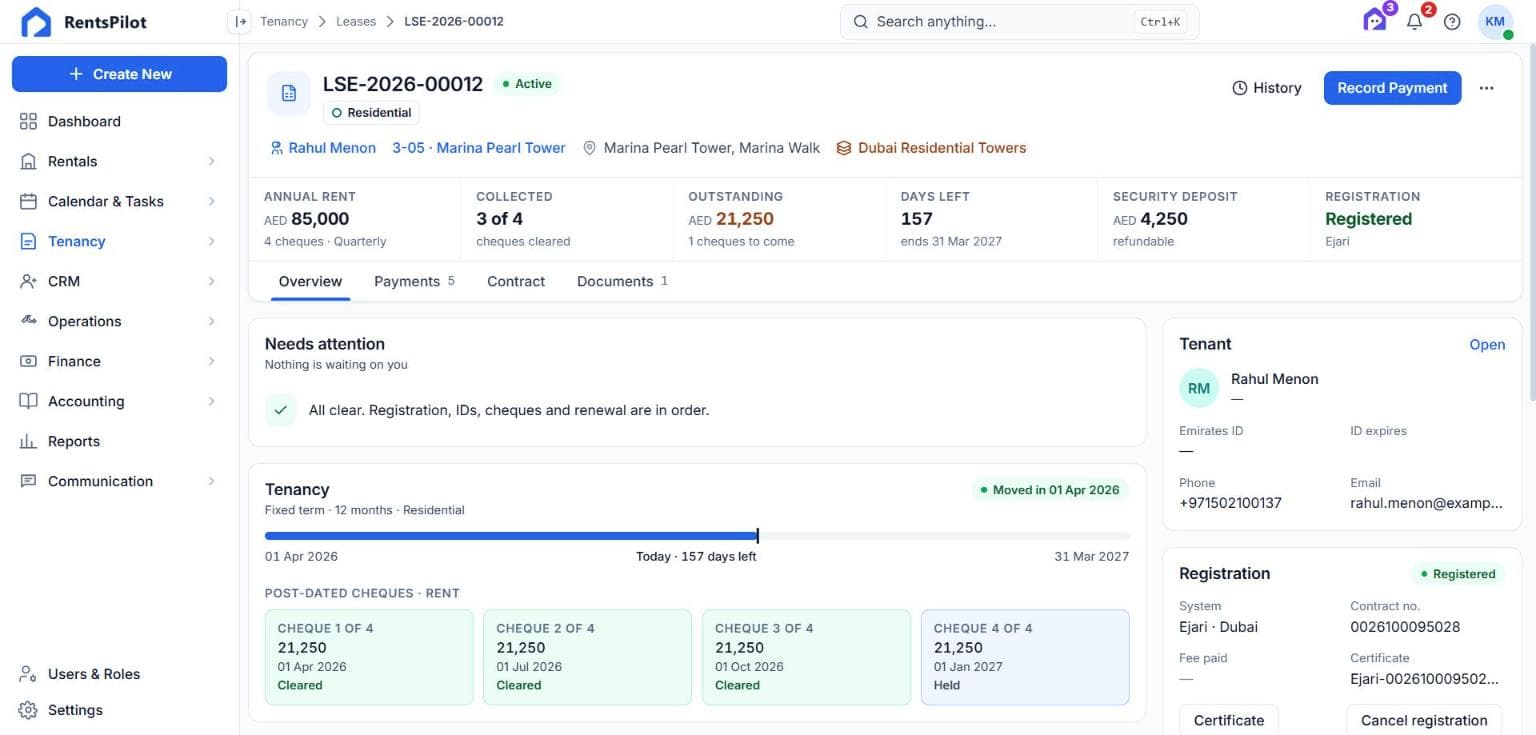Click the Accounting book icon in sidebar

28,401
